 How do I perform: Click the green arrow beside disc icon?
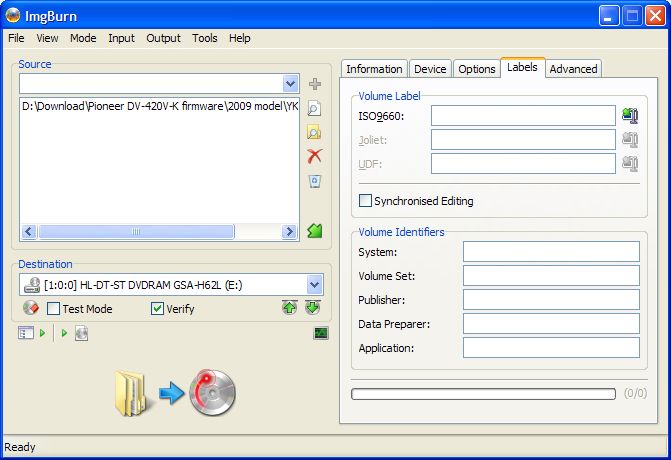[x=64, y=332]
